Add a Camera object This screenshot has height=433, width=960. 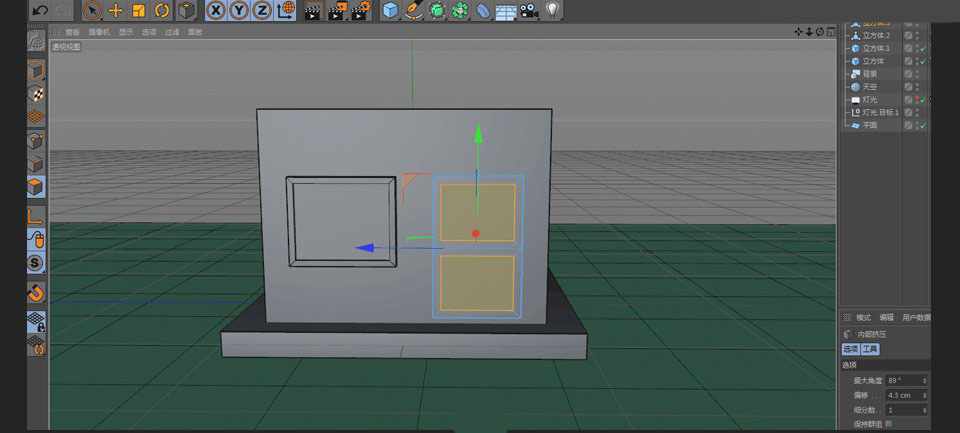click(x=529, y=11)
